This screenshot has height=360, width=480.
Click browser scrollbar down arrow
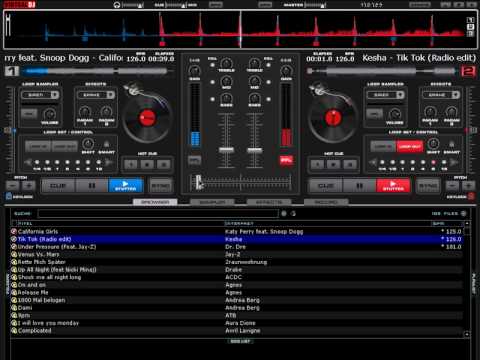(467, 333)
